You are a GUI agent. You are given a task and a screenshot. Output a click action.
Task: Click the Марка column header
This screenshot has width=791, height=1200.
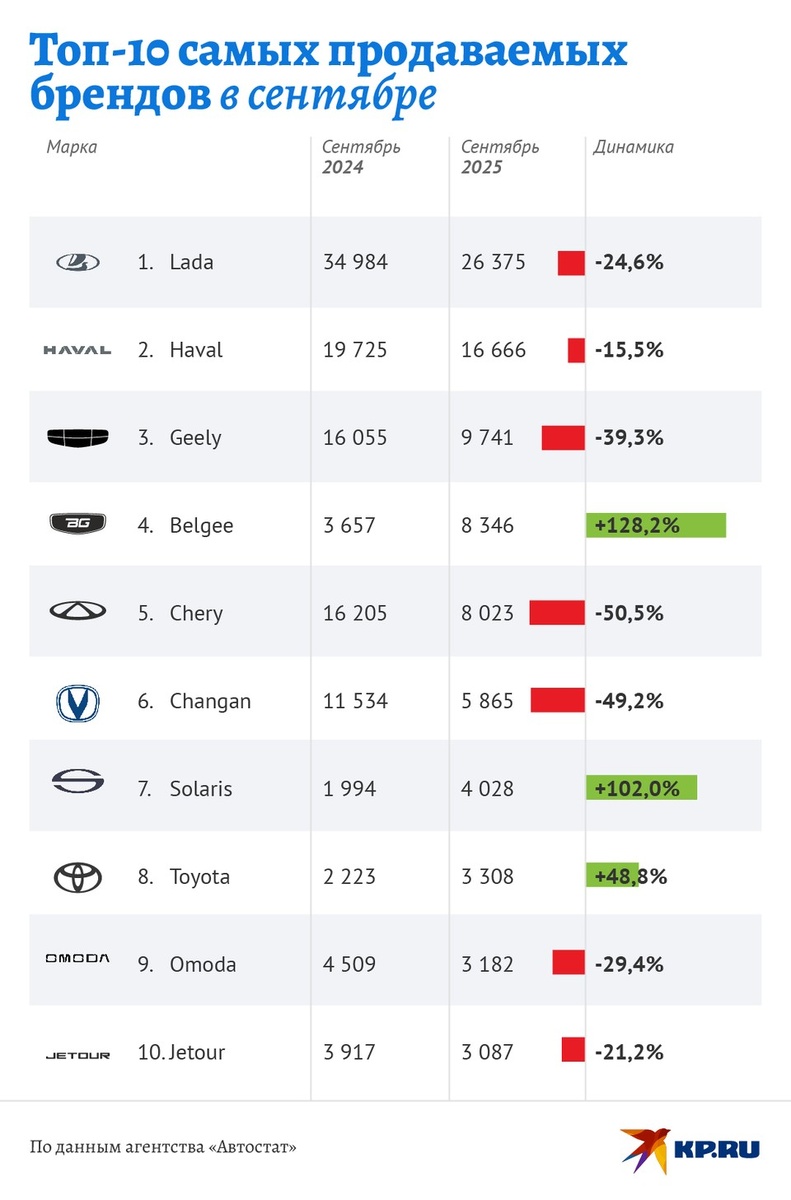72,147
